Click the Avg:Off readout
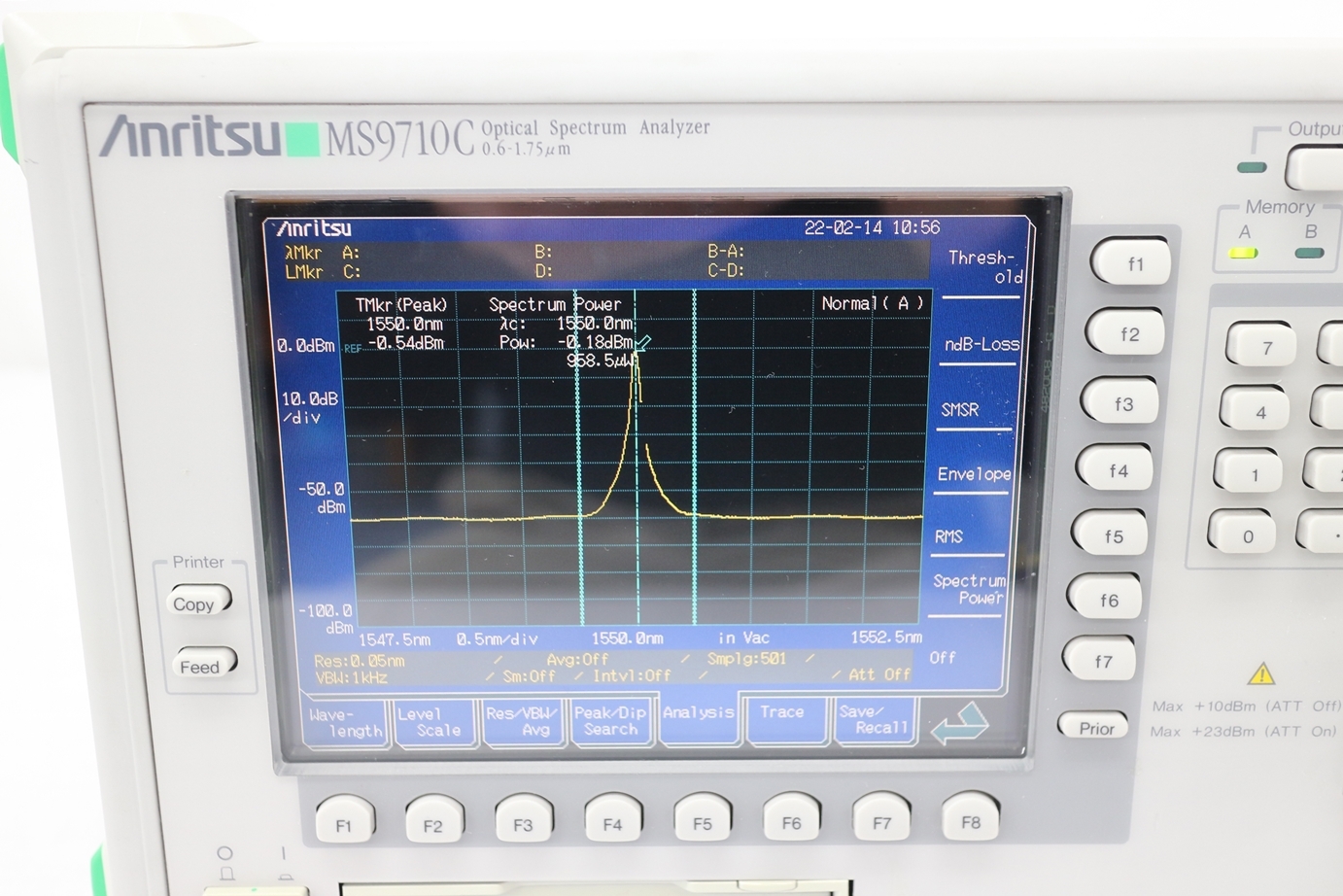Image resolution: width=1343 pixels, height=896 pixels. click(577, 659)
